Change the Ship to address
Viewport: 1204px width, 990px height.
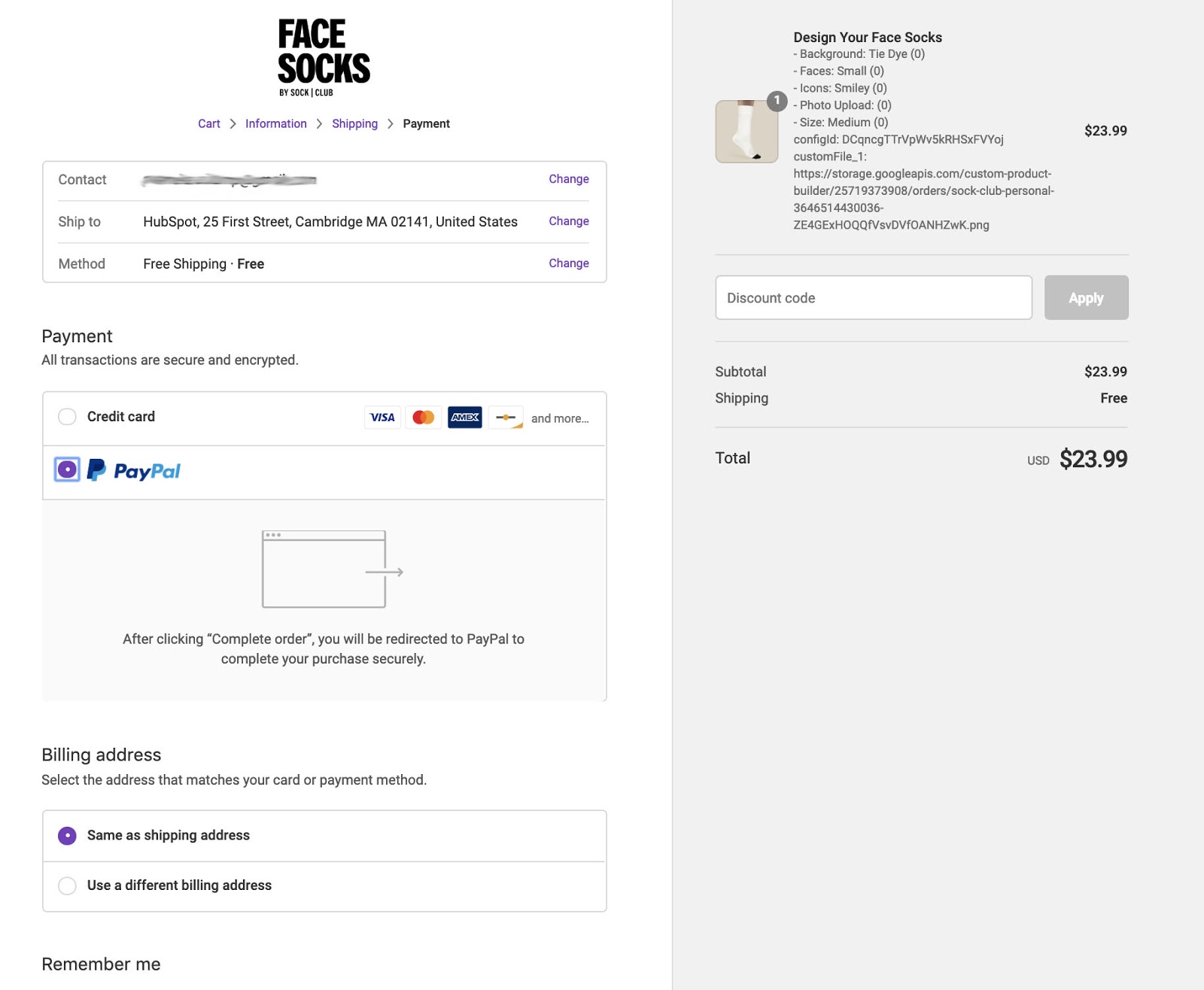pos(568,221)
